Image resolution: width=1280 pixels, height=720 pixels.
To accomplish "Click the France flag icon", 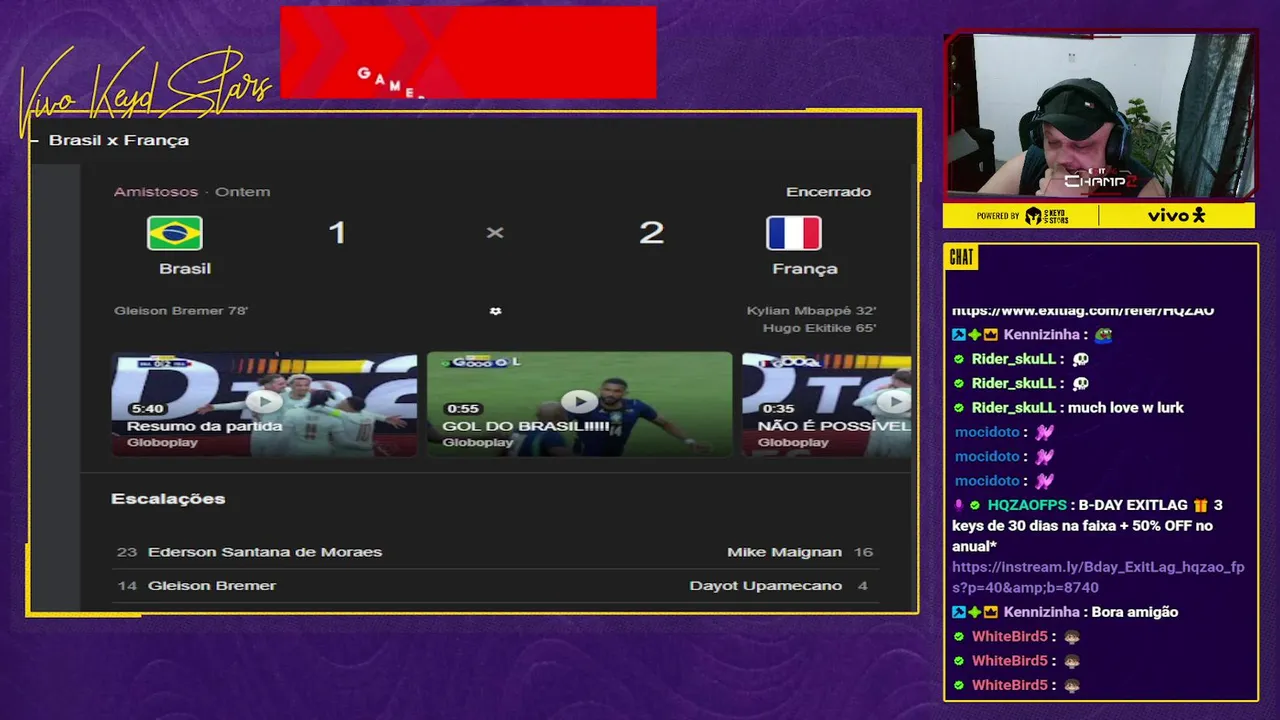I will coord(794,233).
